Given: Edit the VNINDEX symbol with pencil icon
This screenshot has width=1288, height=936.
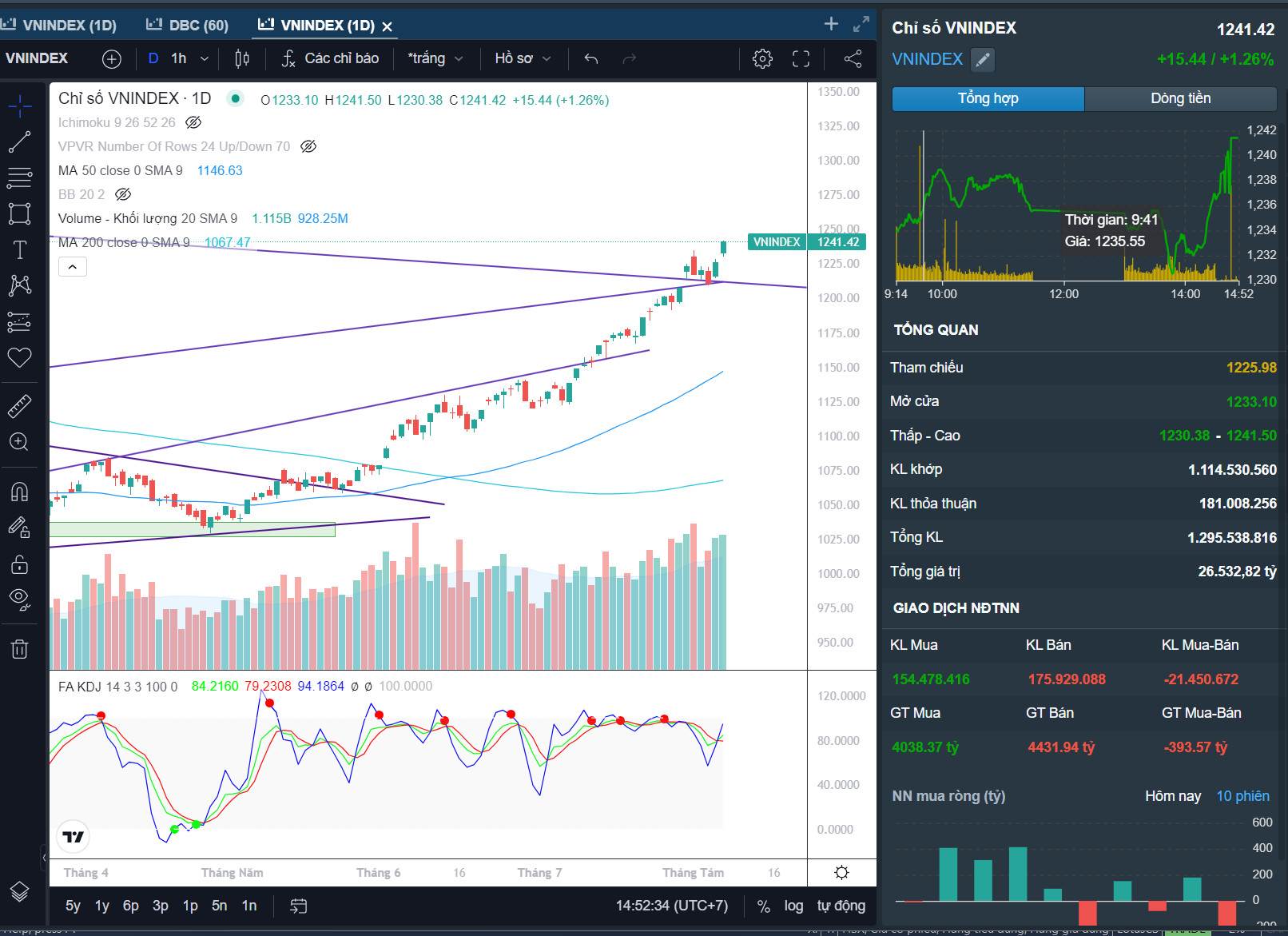Looking at the screenshot, I should tap(983, 59).
